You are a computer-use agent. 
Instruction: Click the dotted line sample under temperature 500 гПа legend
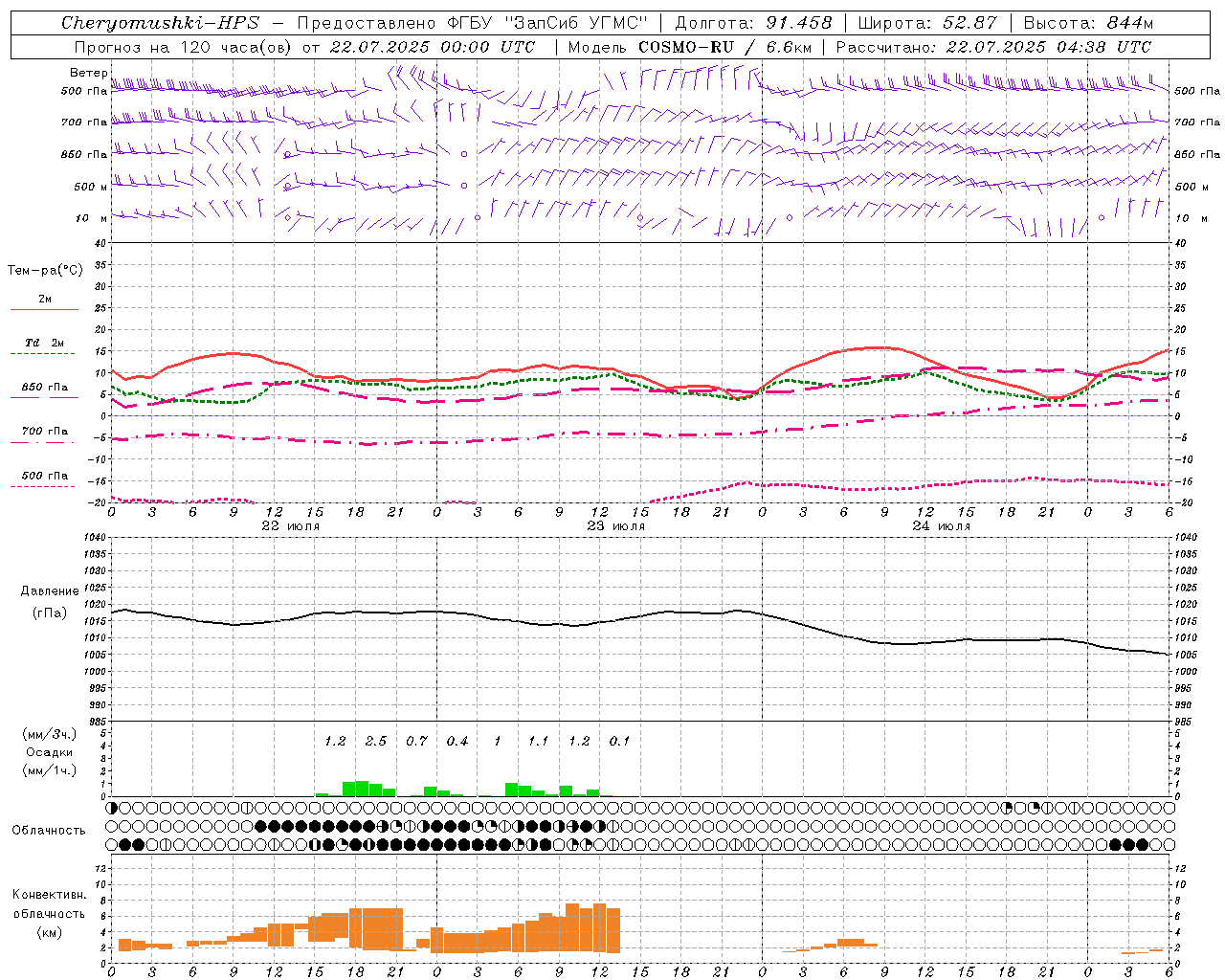43,487
